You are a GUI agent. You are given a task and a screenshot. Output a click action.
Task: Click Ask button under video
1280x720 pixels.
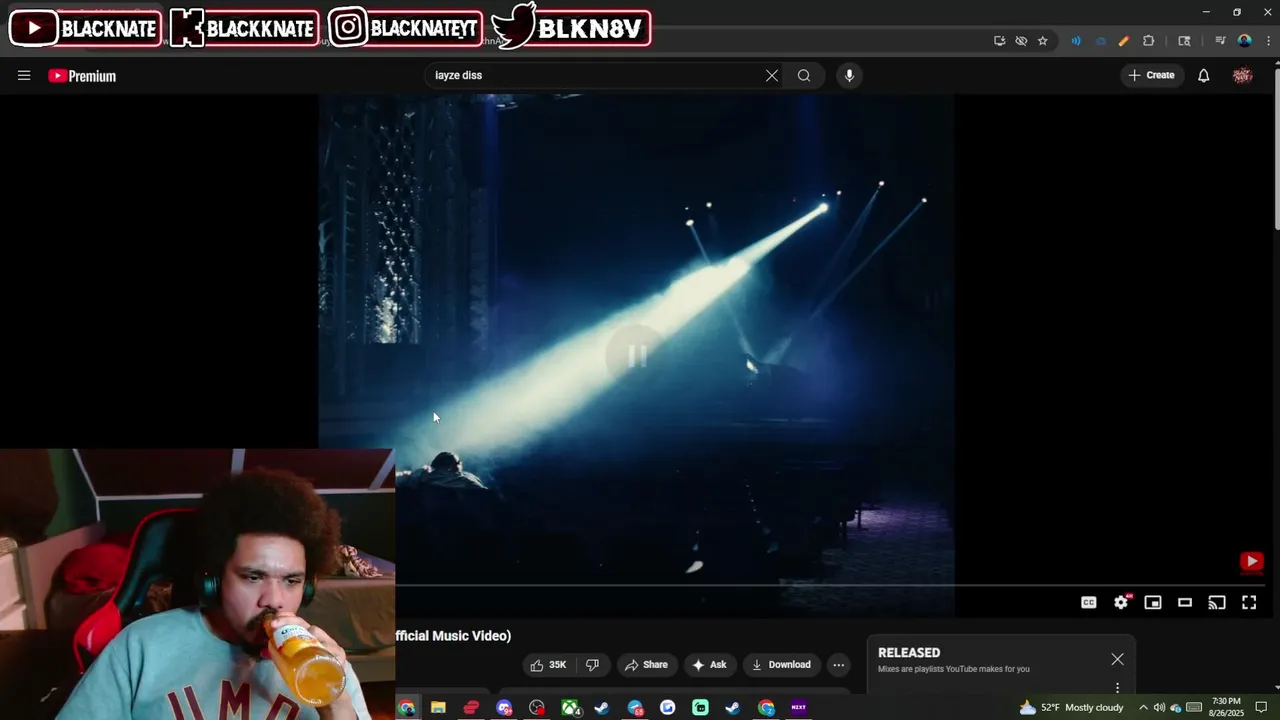[x=709, y=665]
